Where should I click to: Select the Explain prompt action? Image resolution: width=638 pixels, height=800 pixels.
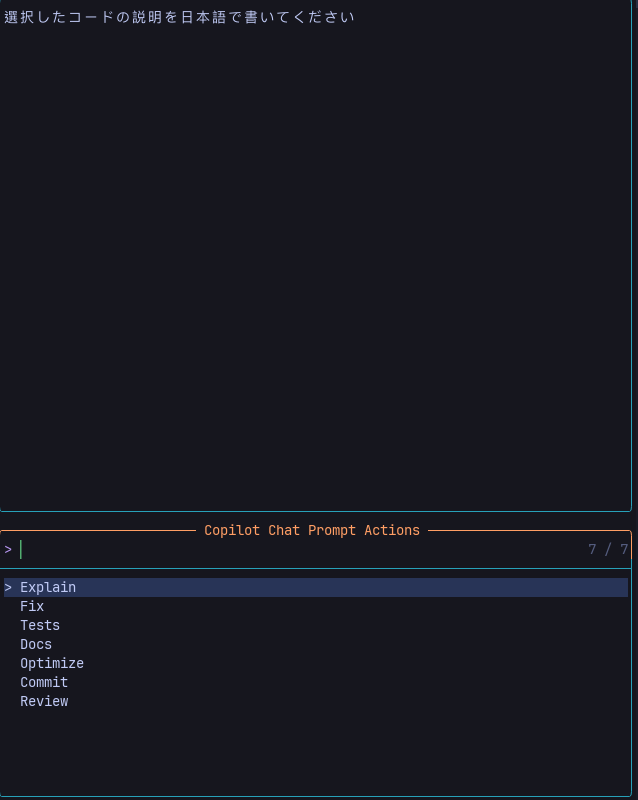tap(48, 588)
